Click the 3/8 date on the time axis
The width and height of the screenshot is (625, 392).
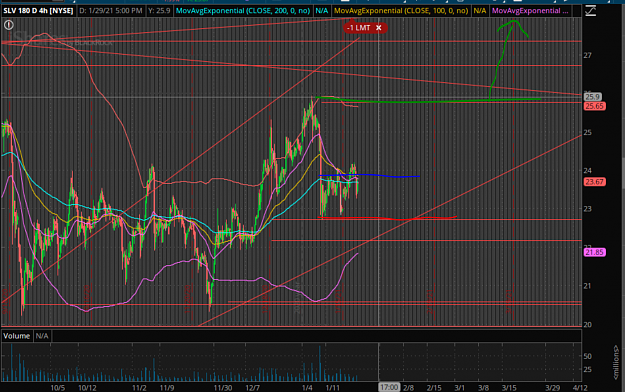pyautogui.click(x=483, y=388)
